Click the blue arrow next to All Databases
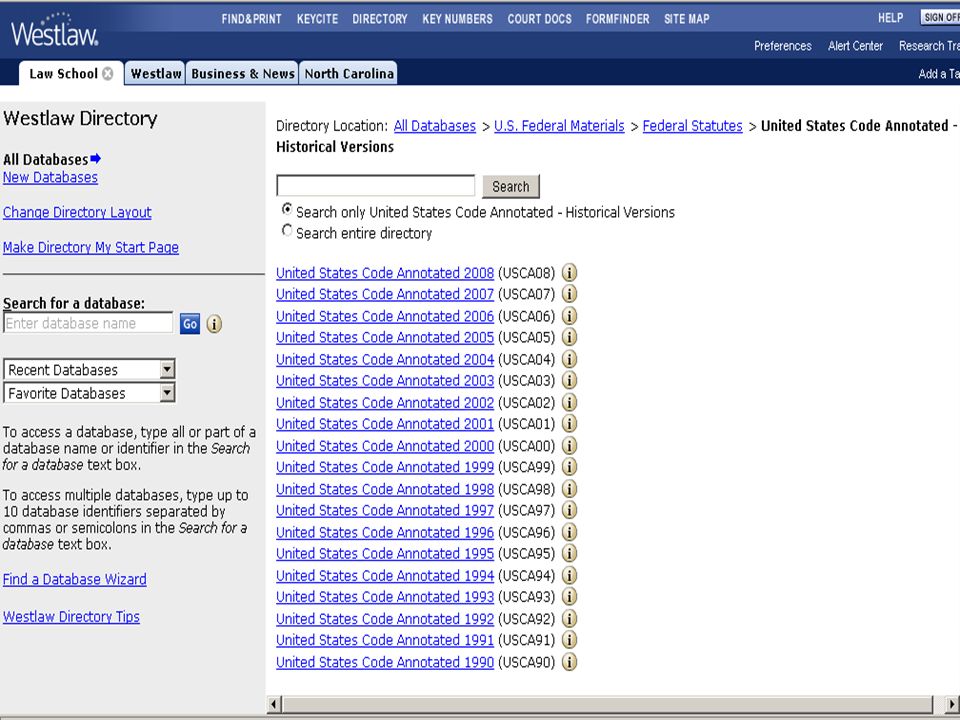The width and height of the screenshot is (960, 720). tap(96, 159)
